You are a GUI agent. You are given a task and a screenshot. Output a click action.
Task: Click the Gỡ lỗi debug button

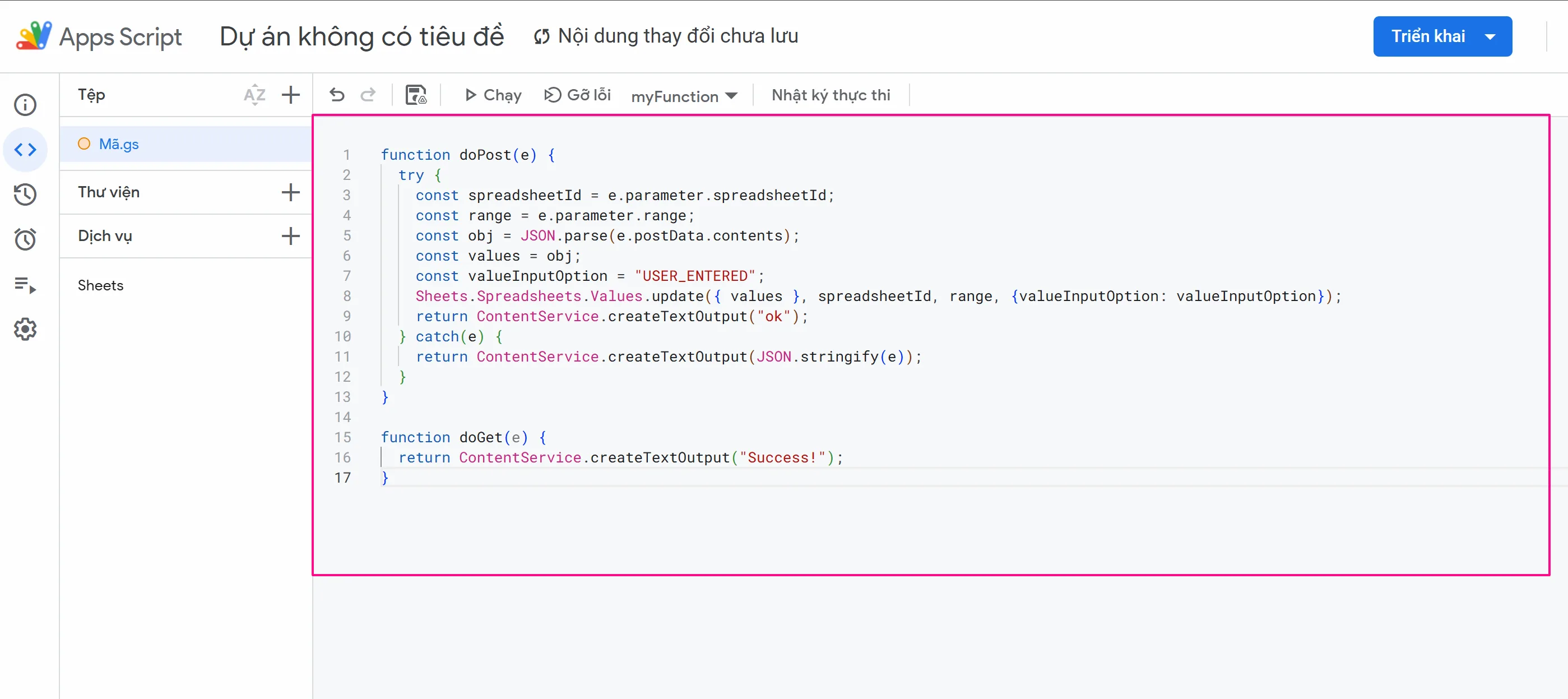tap(577, 95)
